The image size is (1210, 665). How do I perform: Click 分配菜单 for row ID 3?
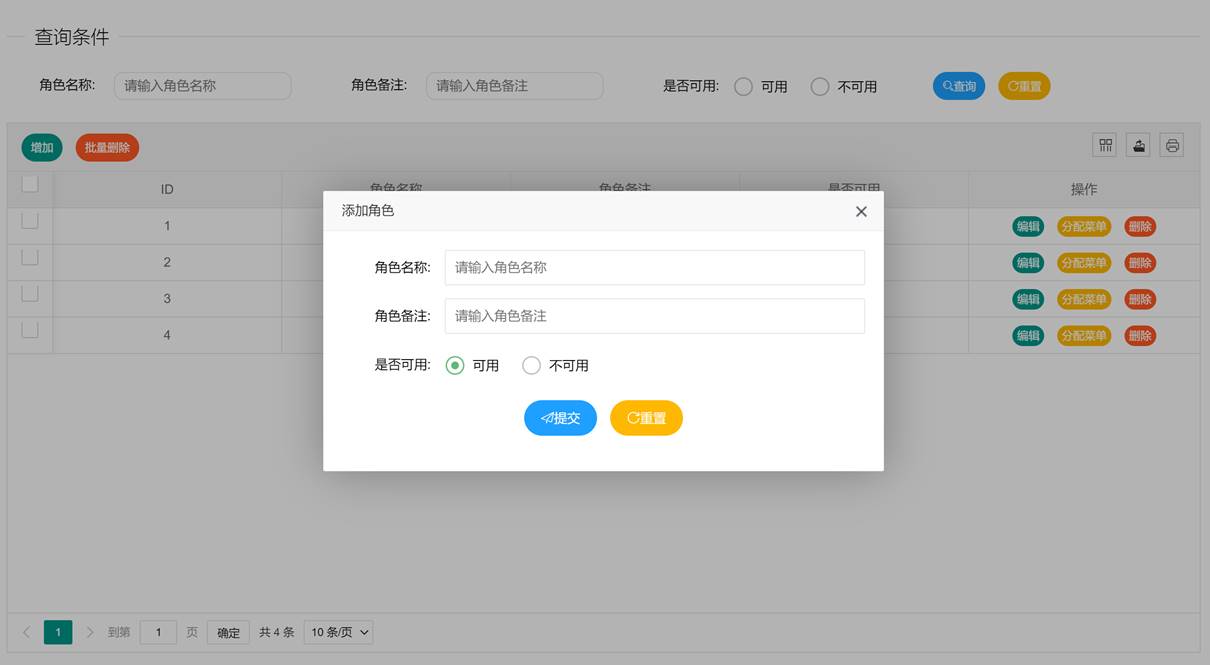1084,299
